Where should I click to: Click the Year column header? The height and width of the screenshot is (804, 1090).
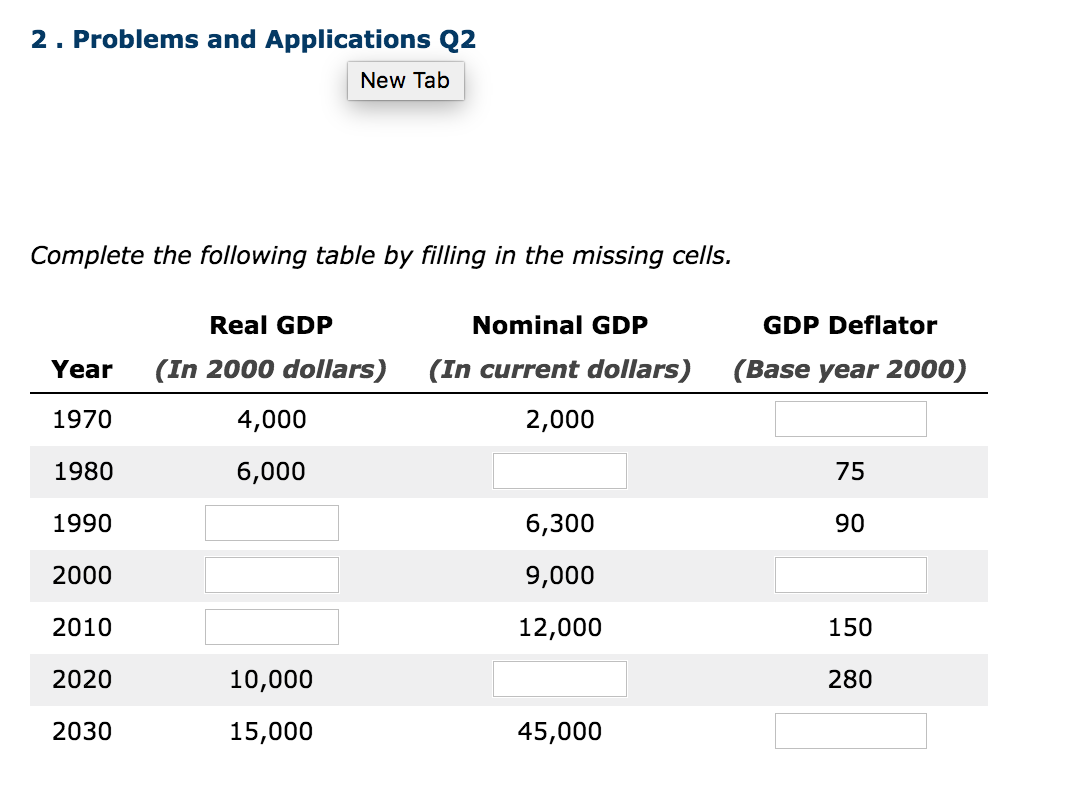pos(82,369)
